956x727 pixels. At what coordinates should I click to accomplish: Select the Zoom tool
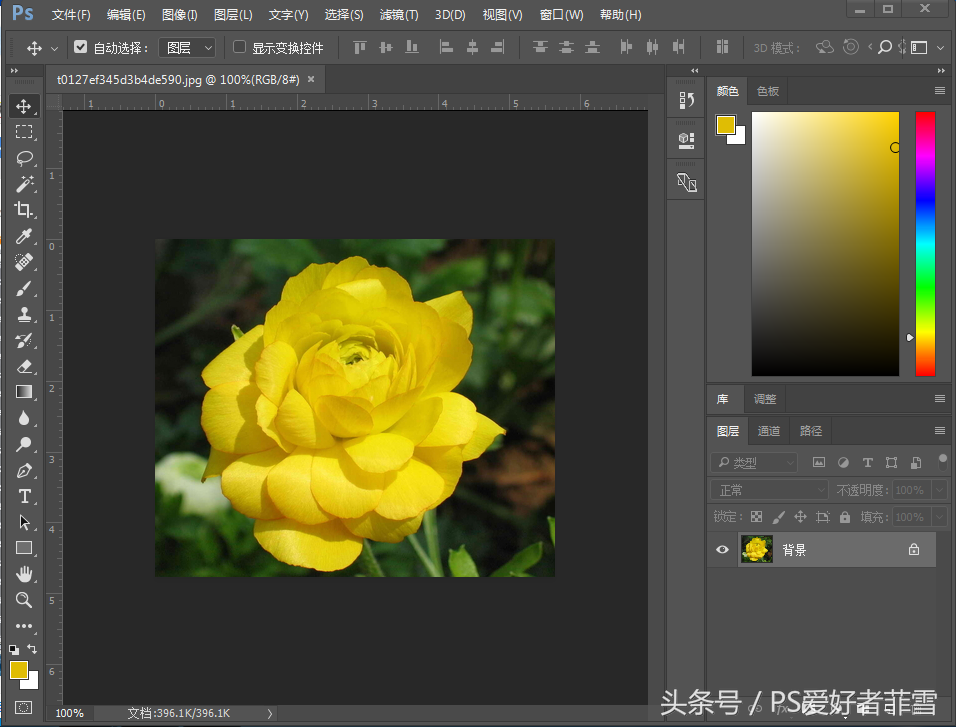coord(24,600)
